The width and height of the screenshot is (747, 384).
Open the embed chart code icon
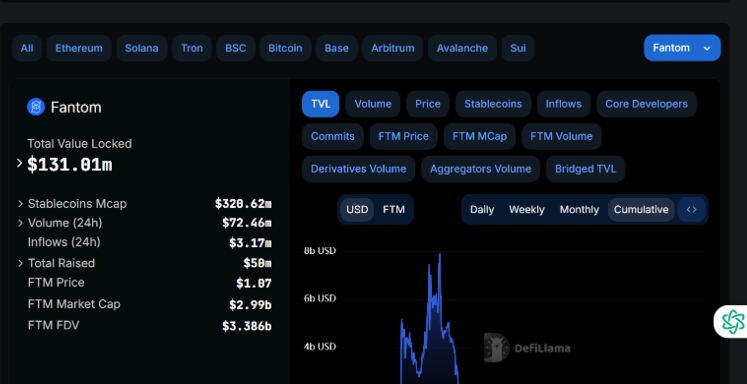click(692, 210)
